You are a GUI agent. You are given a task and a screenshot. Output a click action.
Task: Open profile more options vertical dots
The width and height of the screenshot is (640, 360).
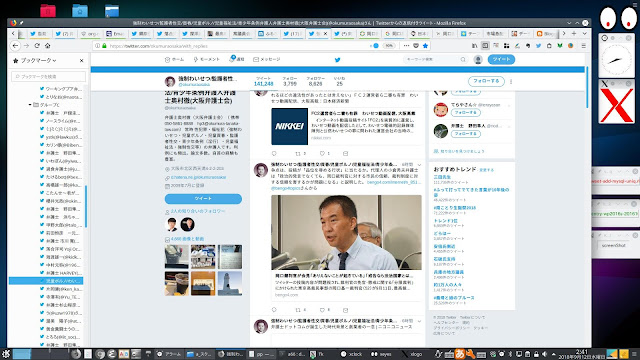(x=511, y=82)
